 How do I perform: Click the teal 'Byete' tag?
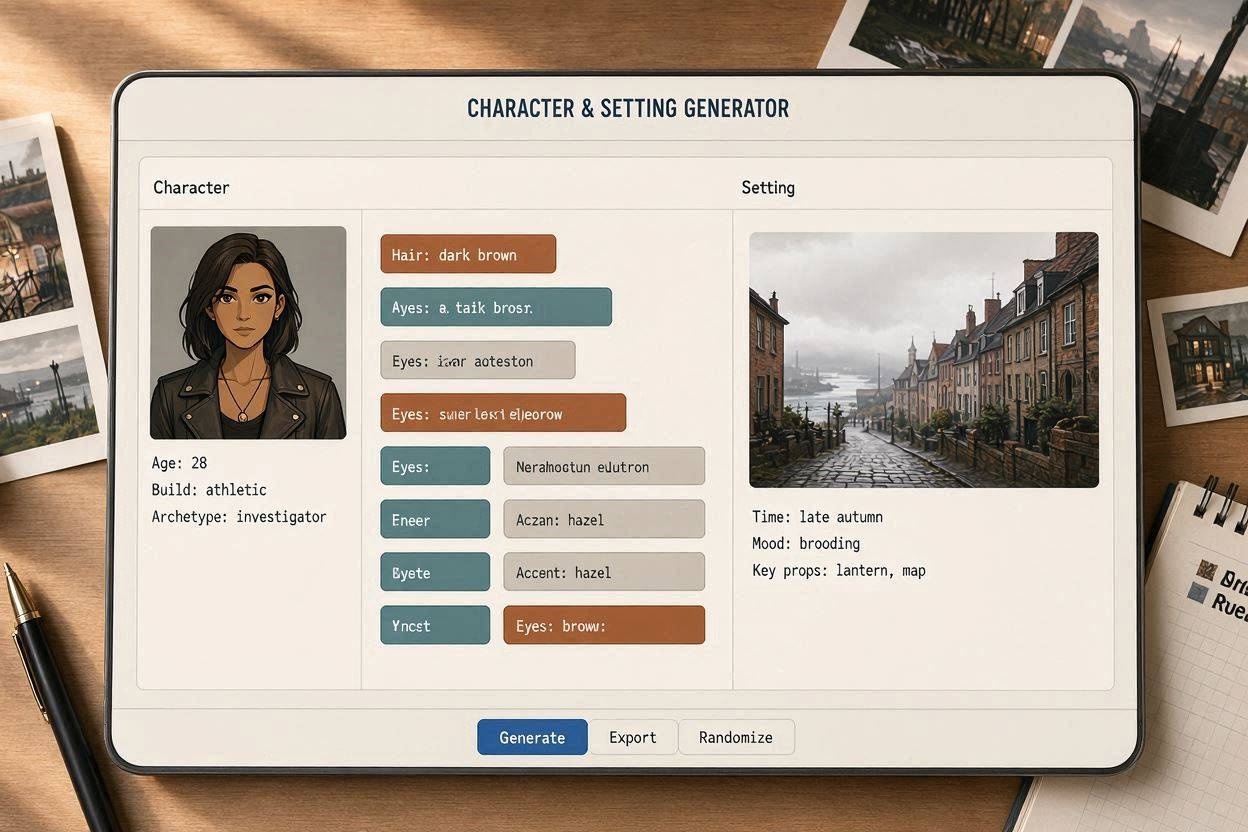tap(435, 572)
